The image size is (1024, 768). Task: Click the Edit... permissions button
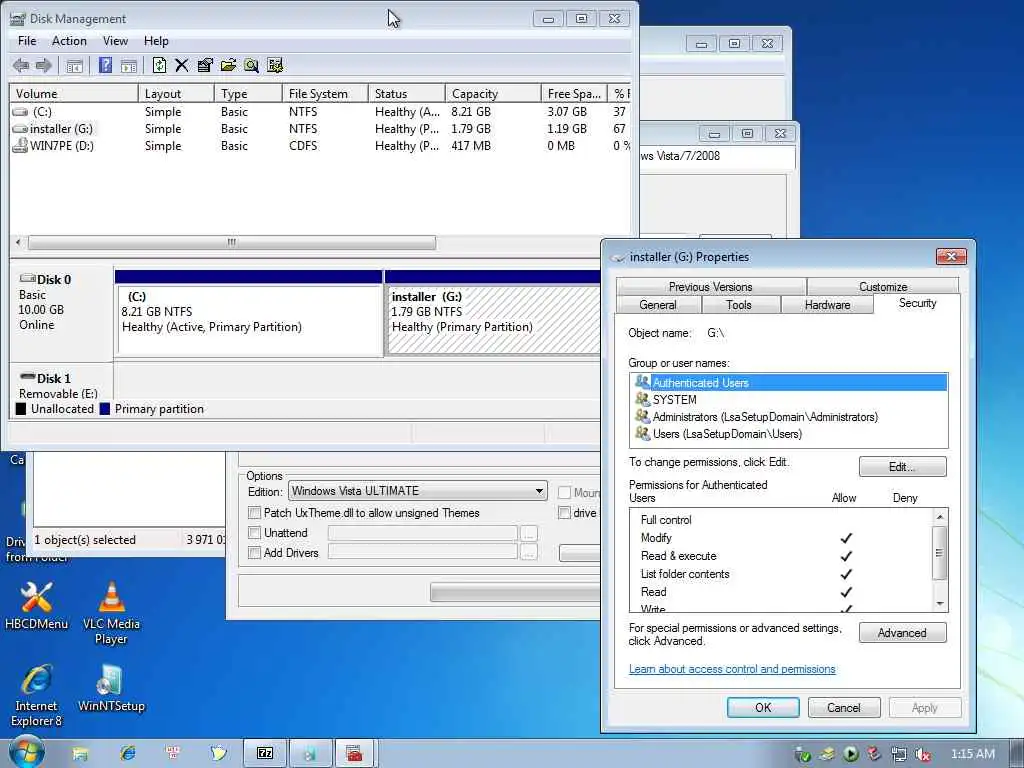coord(903,466)
